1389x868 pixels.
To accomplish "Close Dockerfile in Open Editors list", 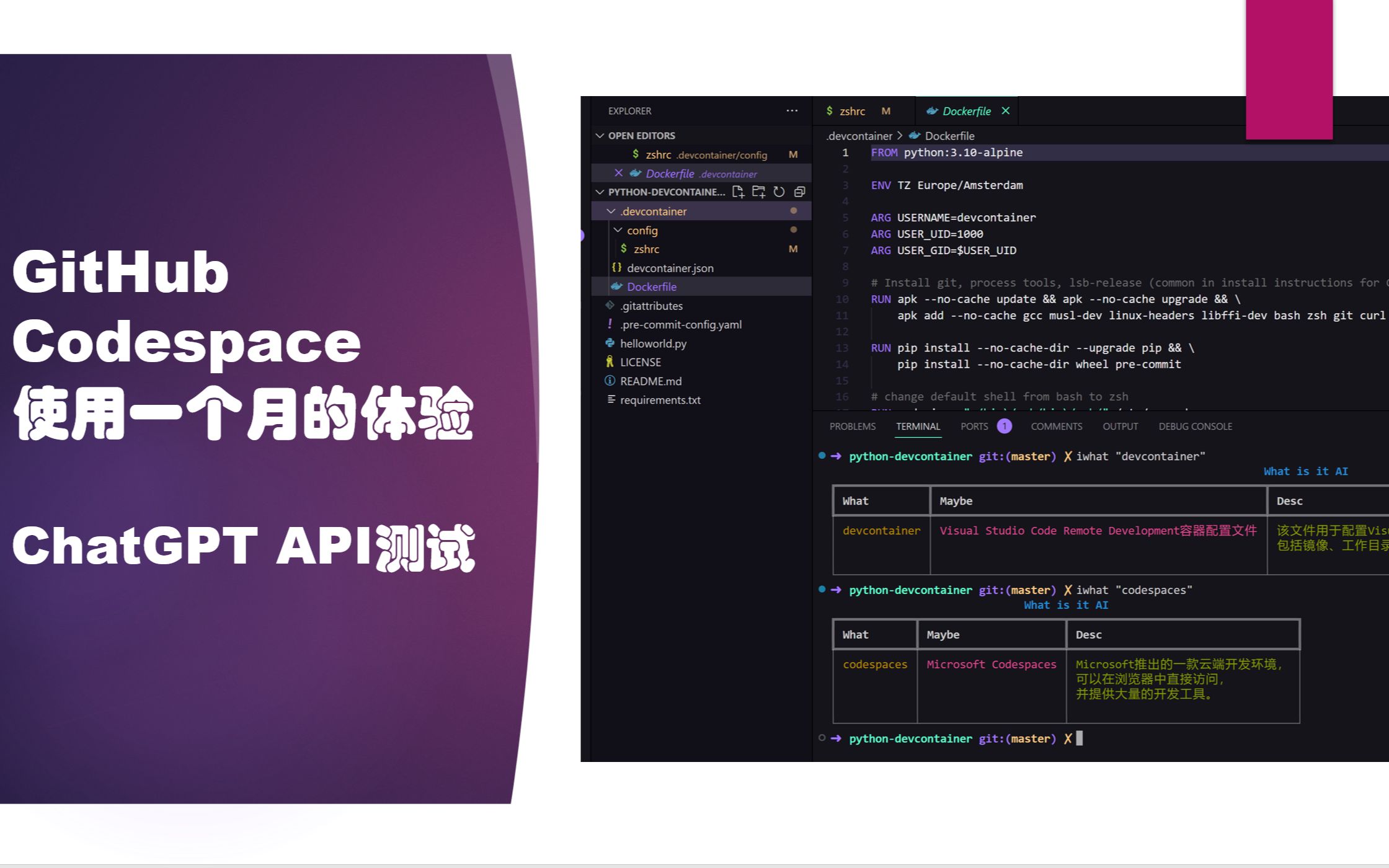I will point(618,173).
